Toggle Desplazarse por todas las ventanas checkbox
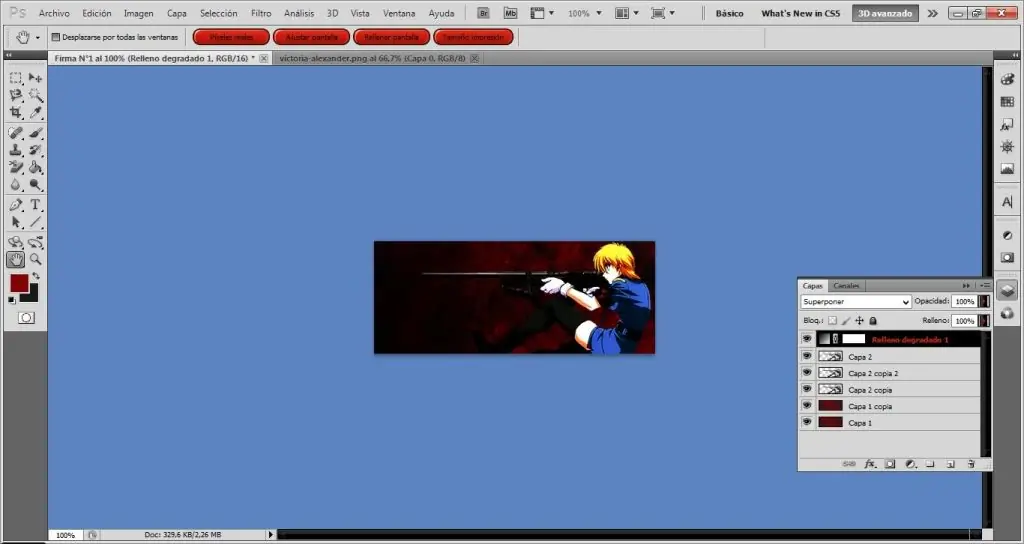The image size is (1024, 544). point(56,37)
